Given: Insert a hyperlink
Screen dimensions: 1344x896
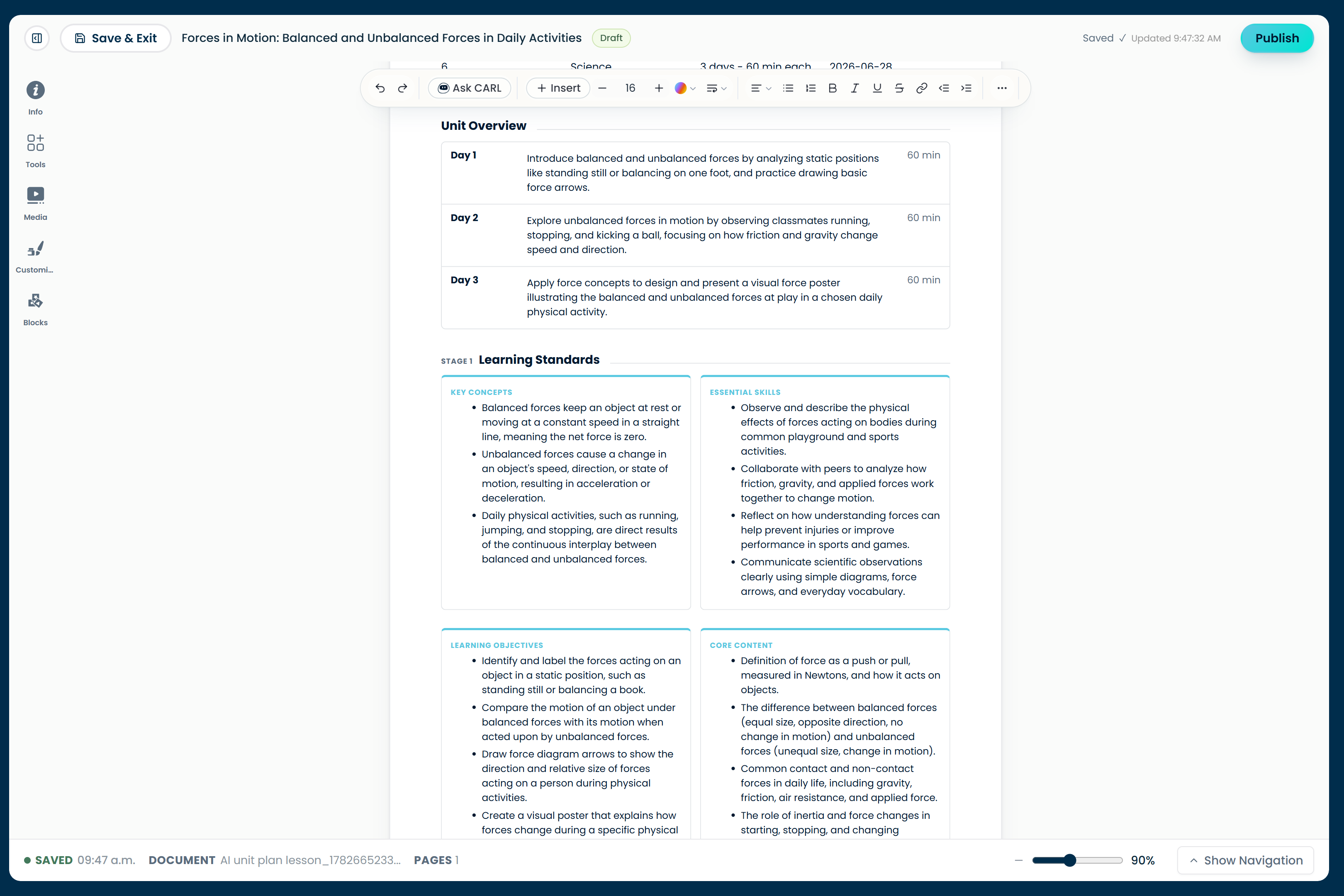Looking at the screenshot, I should click(922, 88).
